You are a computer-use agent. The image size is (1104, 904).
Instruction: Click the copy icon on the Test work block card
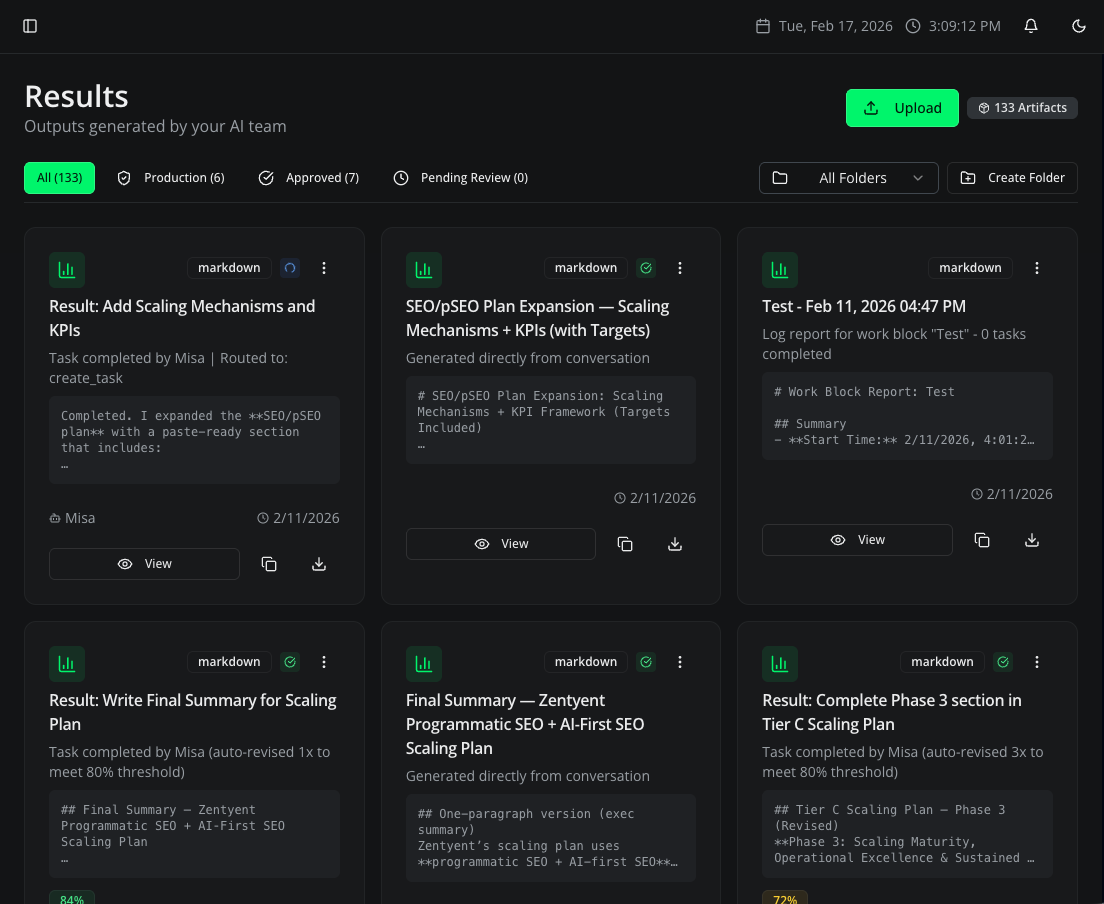(x=982, y=539)
